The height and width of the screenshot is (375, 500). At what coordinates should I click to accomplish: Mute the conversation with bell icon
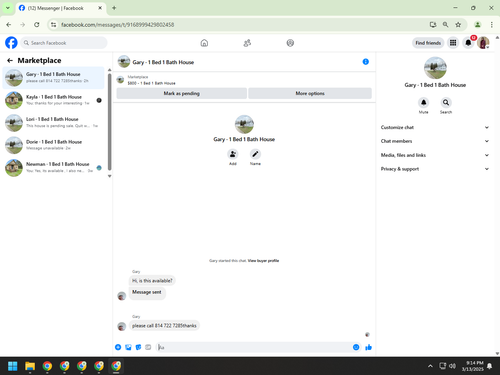click(424, 102)
